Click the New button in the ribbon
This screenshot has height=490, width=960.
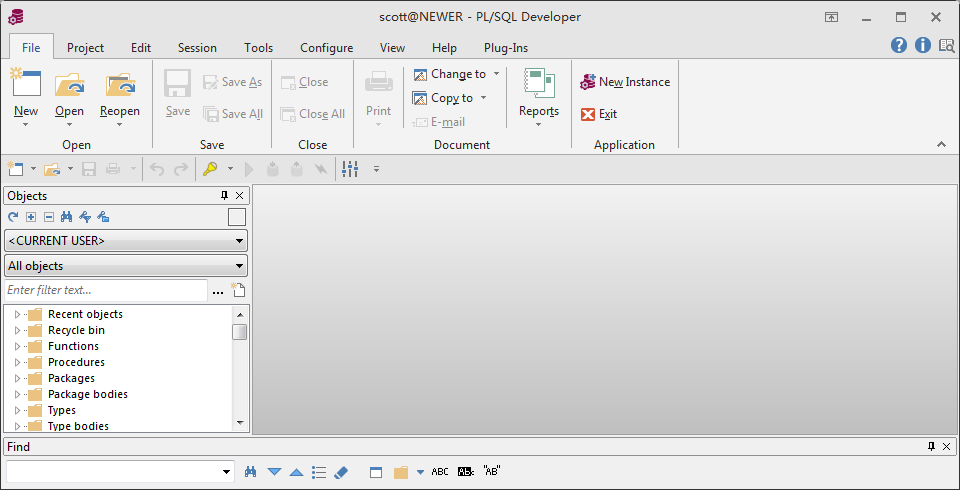coord(26,98)
